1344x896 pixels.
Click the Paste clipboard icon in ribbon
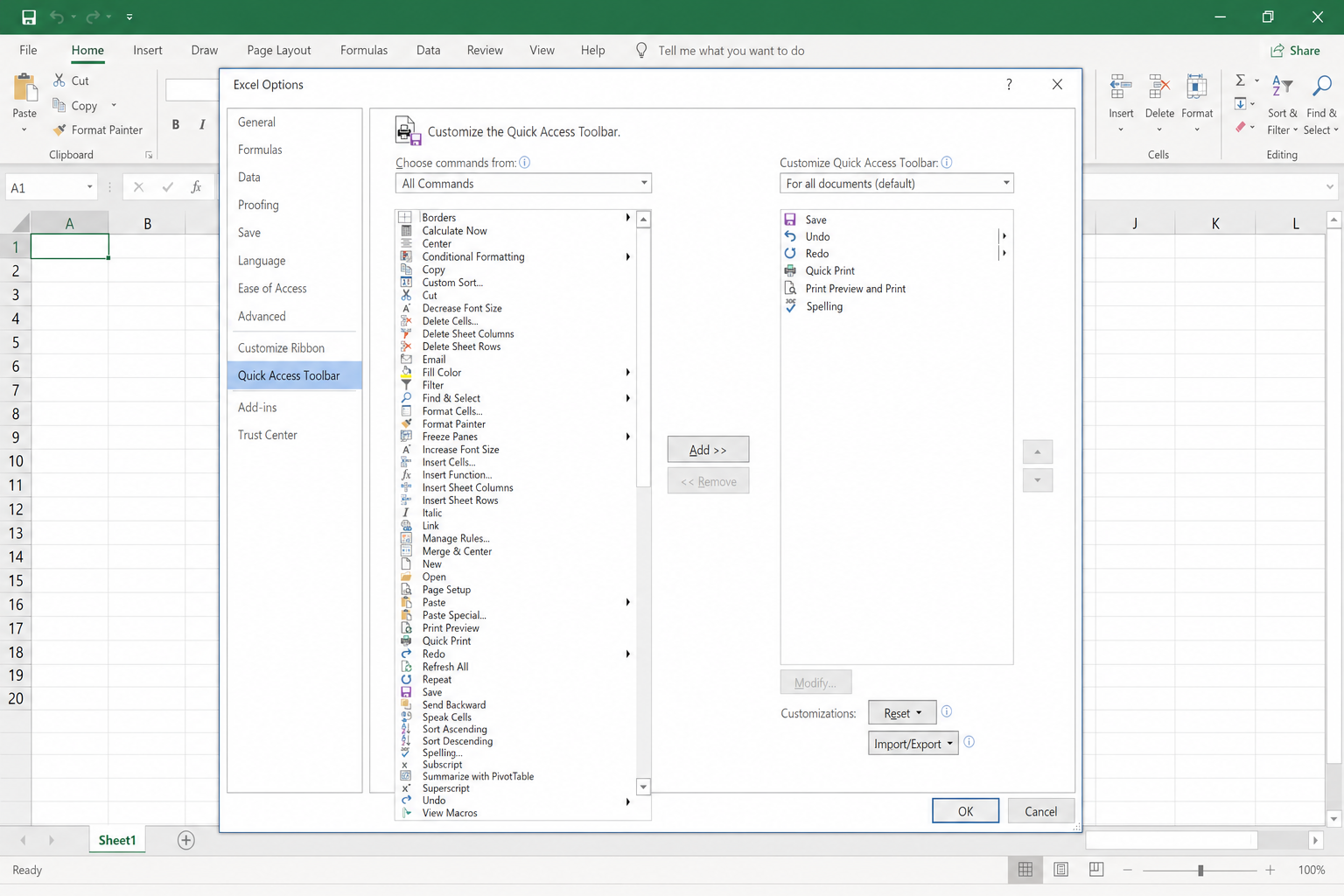coord(25,87)
